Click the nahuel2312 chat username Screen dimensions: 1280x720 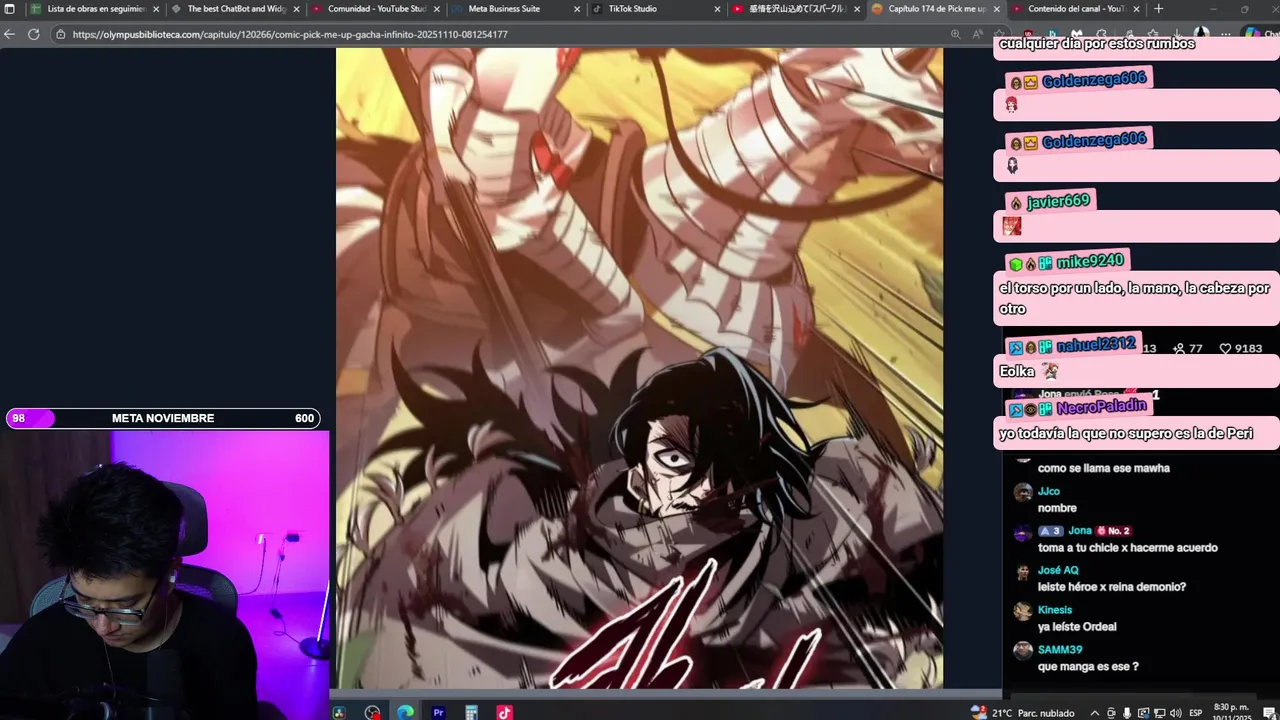1096,345
